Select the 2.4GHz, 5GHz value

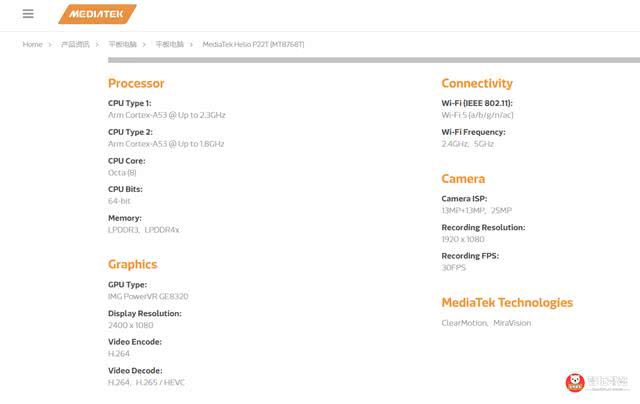click(468, 144)
